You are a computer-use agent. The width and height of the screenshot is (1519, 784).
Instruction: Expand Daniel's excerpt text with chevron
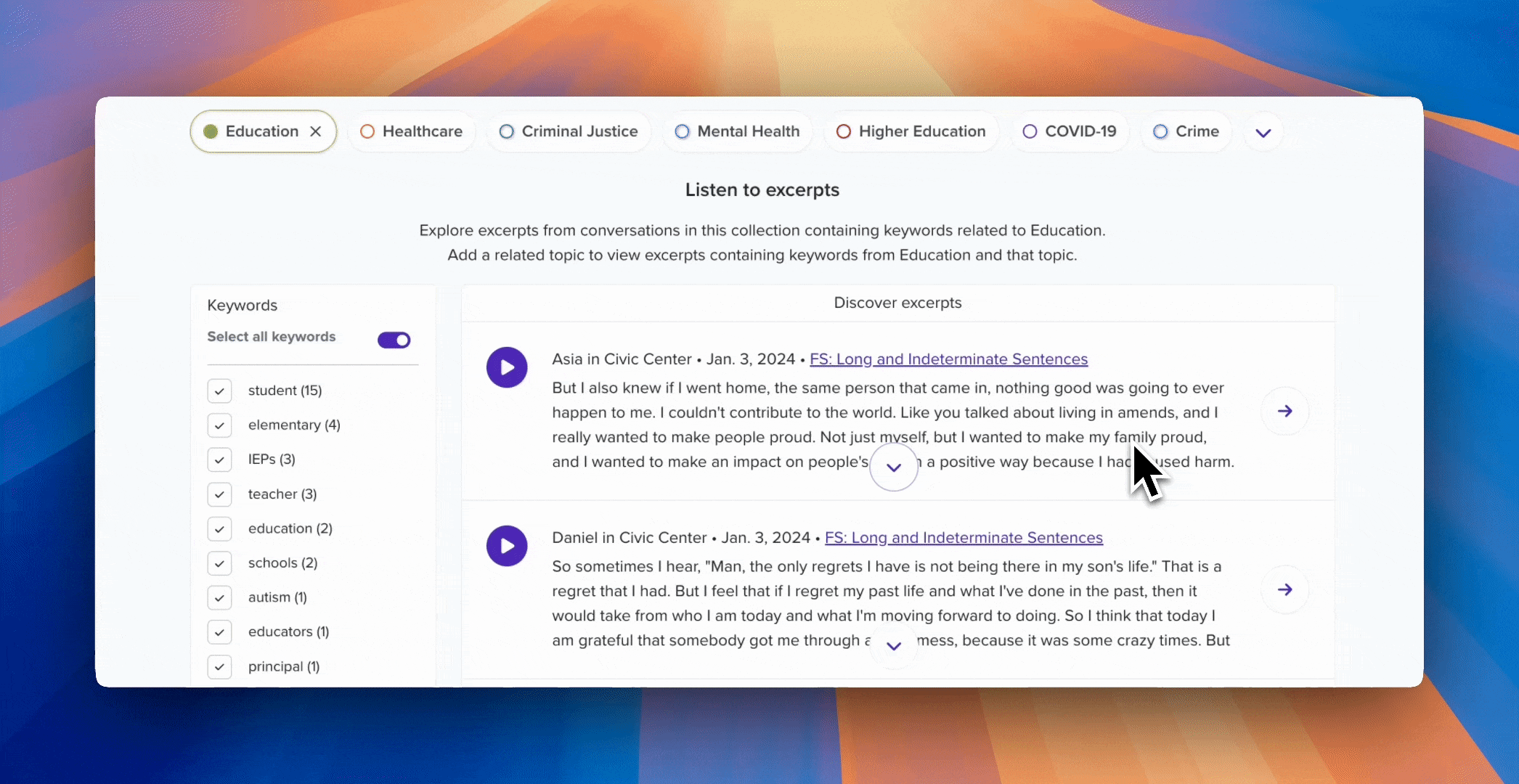[894, 645]
